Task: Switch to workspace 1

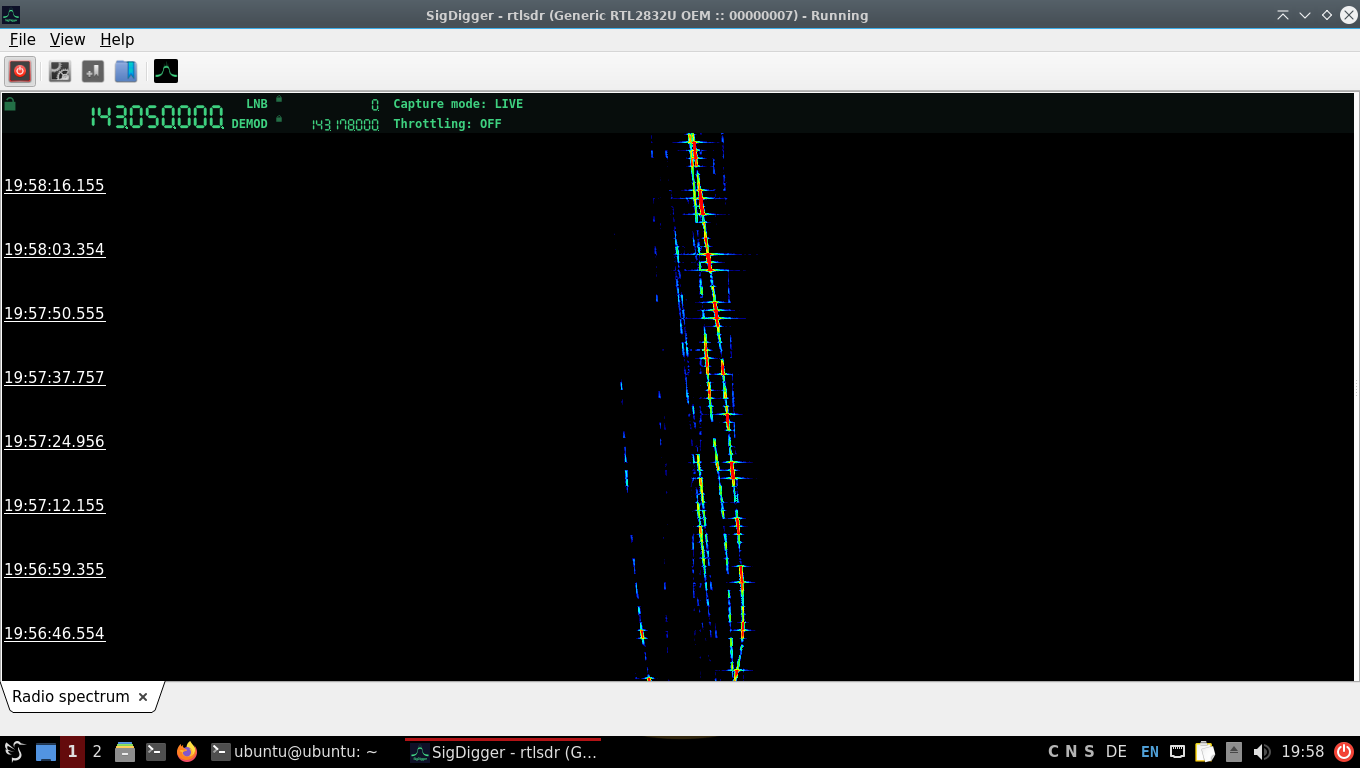Action: click(x=72, y=752)
